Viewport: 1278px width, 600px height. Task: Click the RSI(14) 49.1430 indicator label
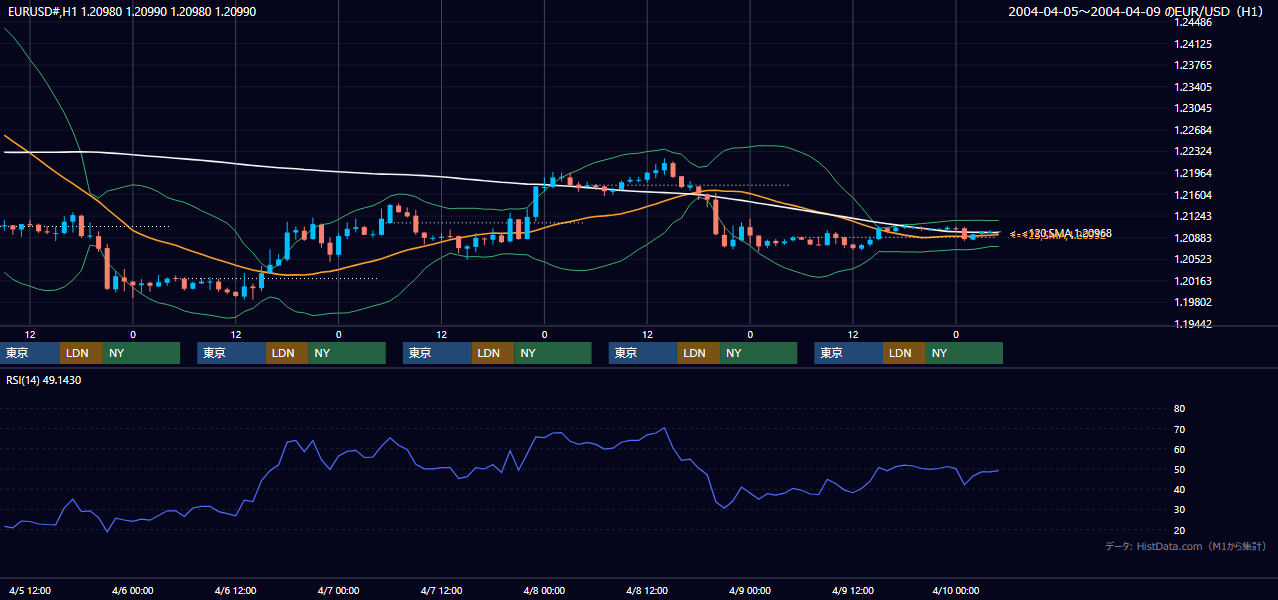(44, 380)
